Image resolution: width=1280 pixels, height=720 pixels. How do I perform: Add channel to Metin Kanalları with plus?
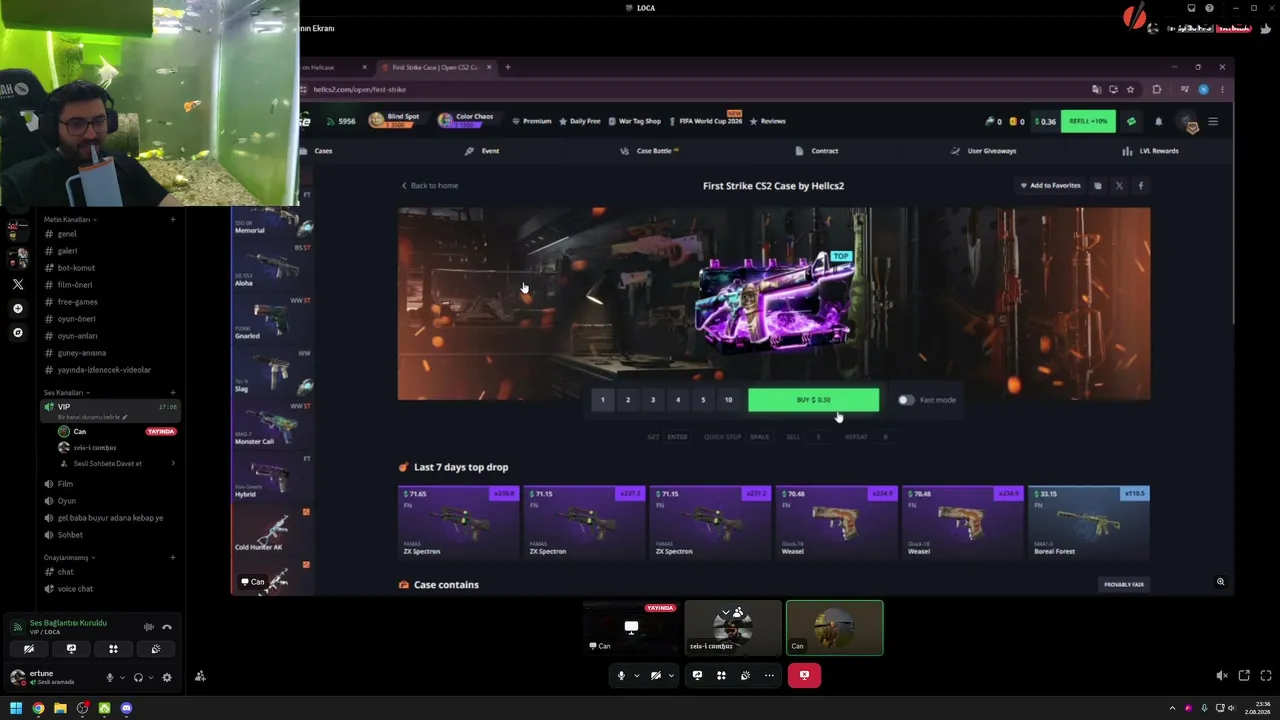point(173,219)
